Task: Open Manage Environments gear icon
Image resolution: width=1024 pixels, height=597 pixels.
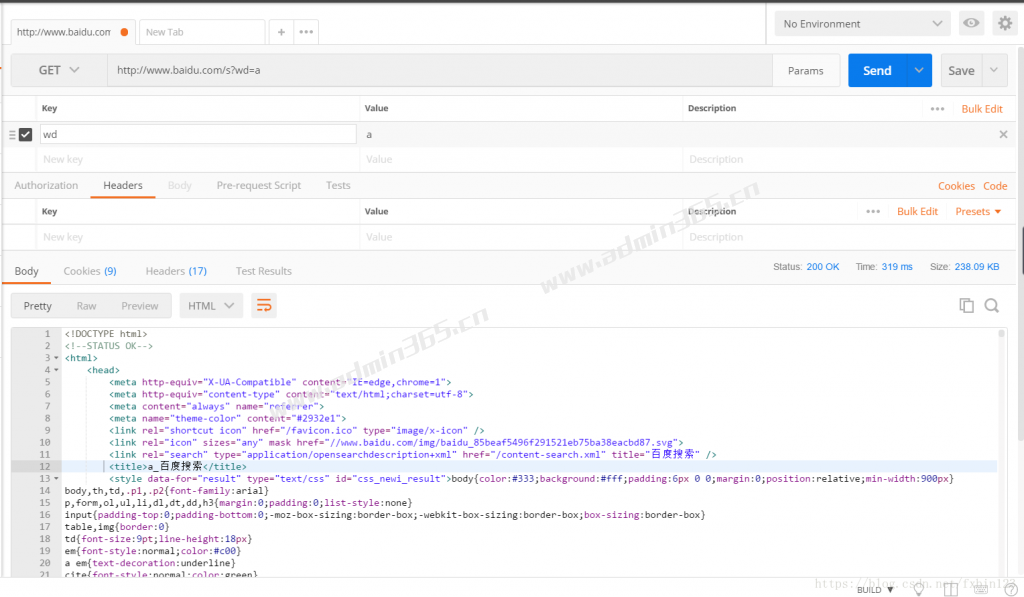Action: [1005, 24]
